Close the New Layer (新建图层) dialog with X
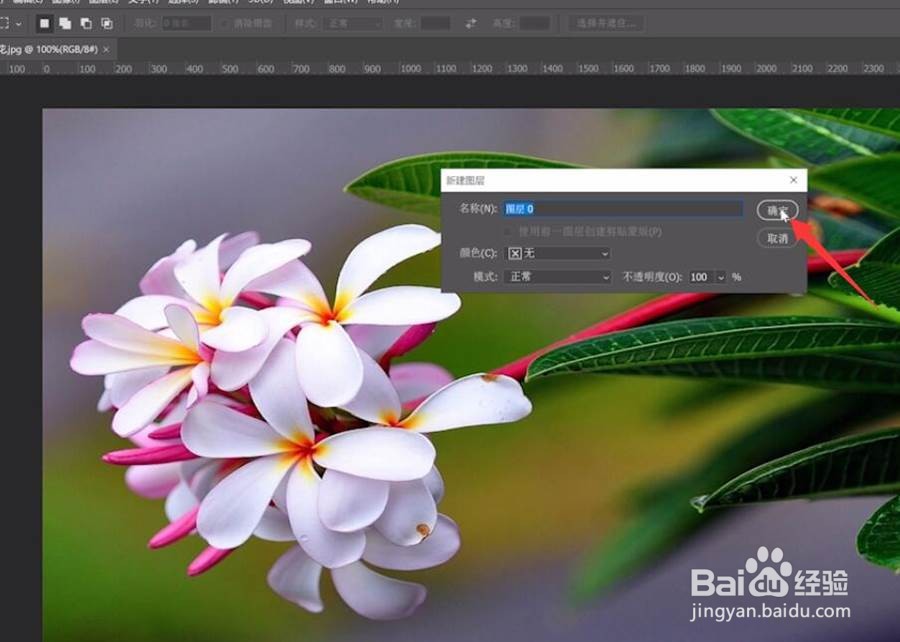Image resolution: width=900 pixels, height=642 pixels. click(x=793, y=180)
